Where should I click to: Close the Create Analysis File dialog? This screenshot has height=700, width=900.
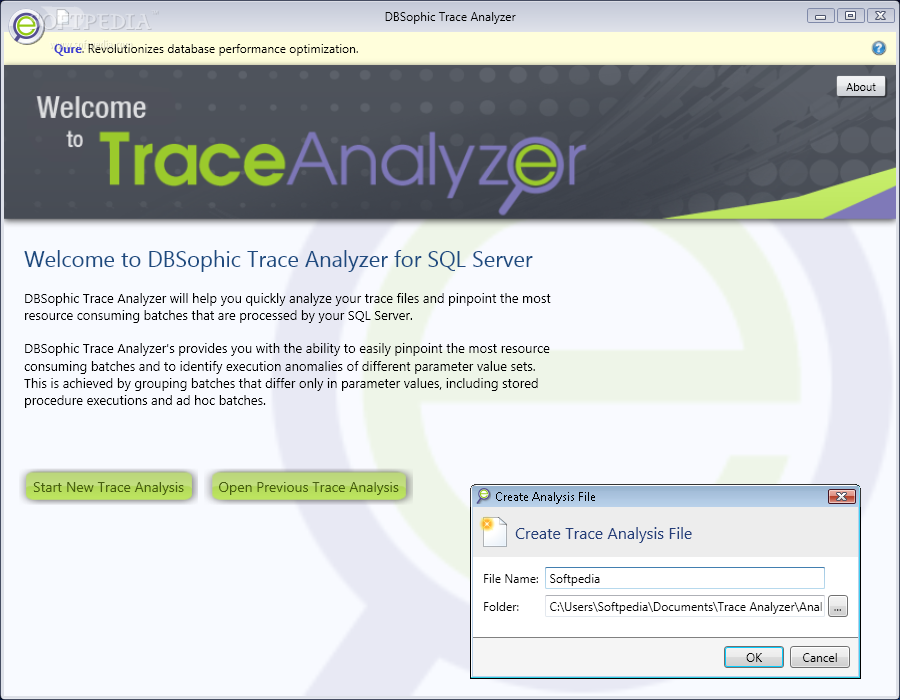841,496
